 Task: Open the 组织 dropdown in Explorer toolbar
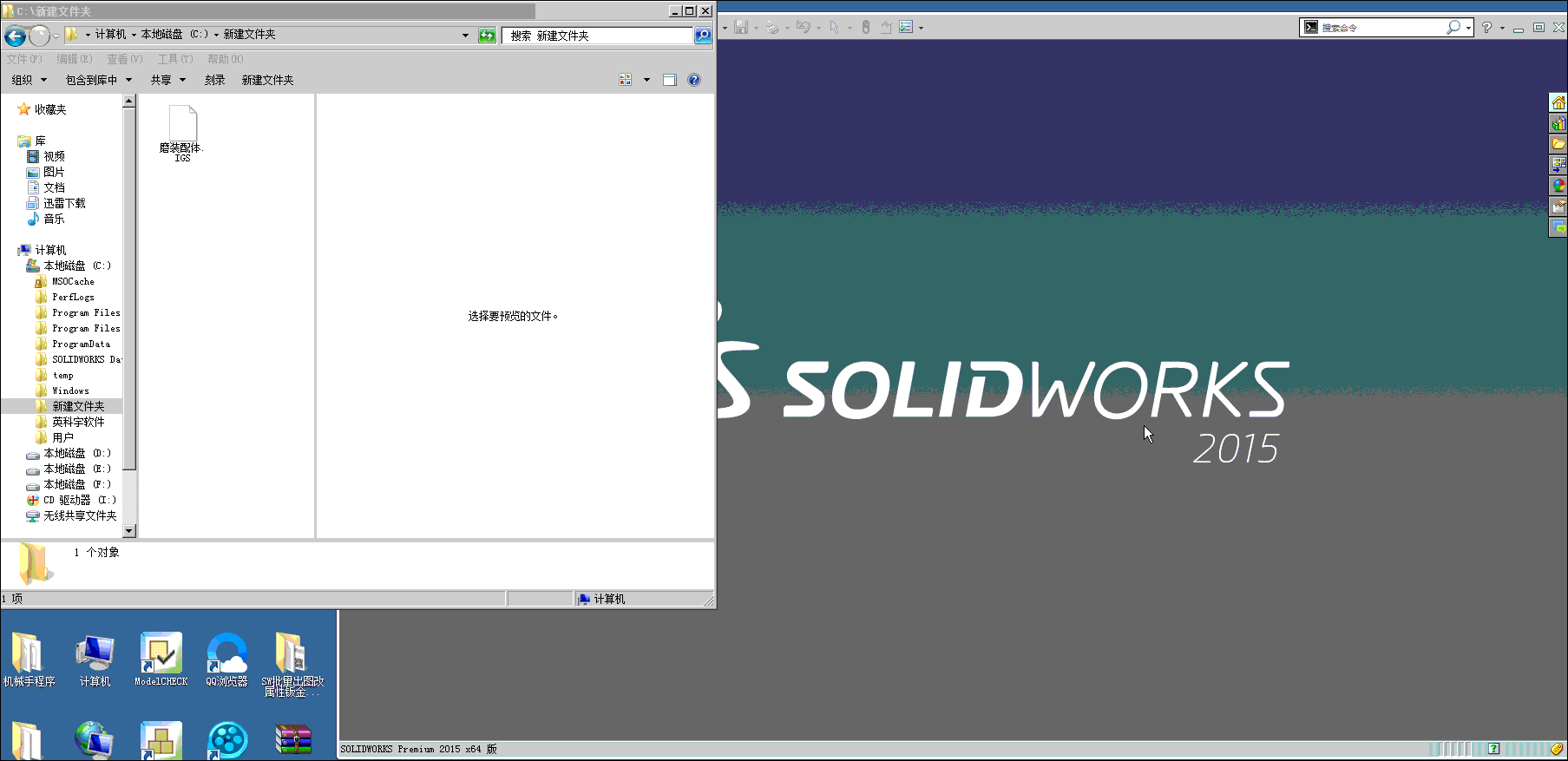tap(29, 80)
